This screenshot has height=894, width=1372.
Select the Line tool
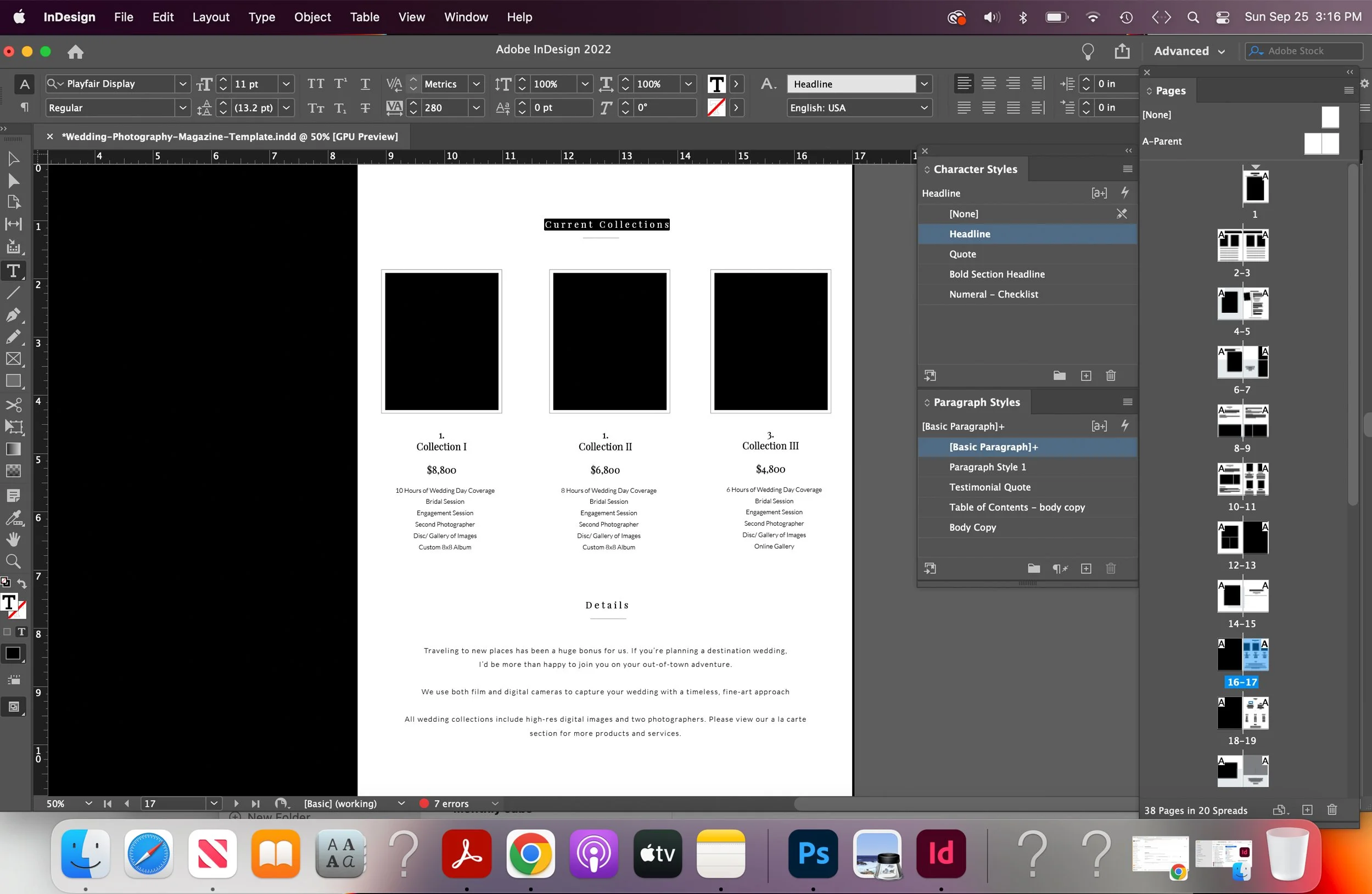coord(13,293)
